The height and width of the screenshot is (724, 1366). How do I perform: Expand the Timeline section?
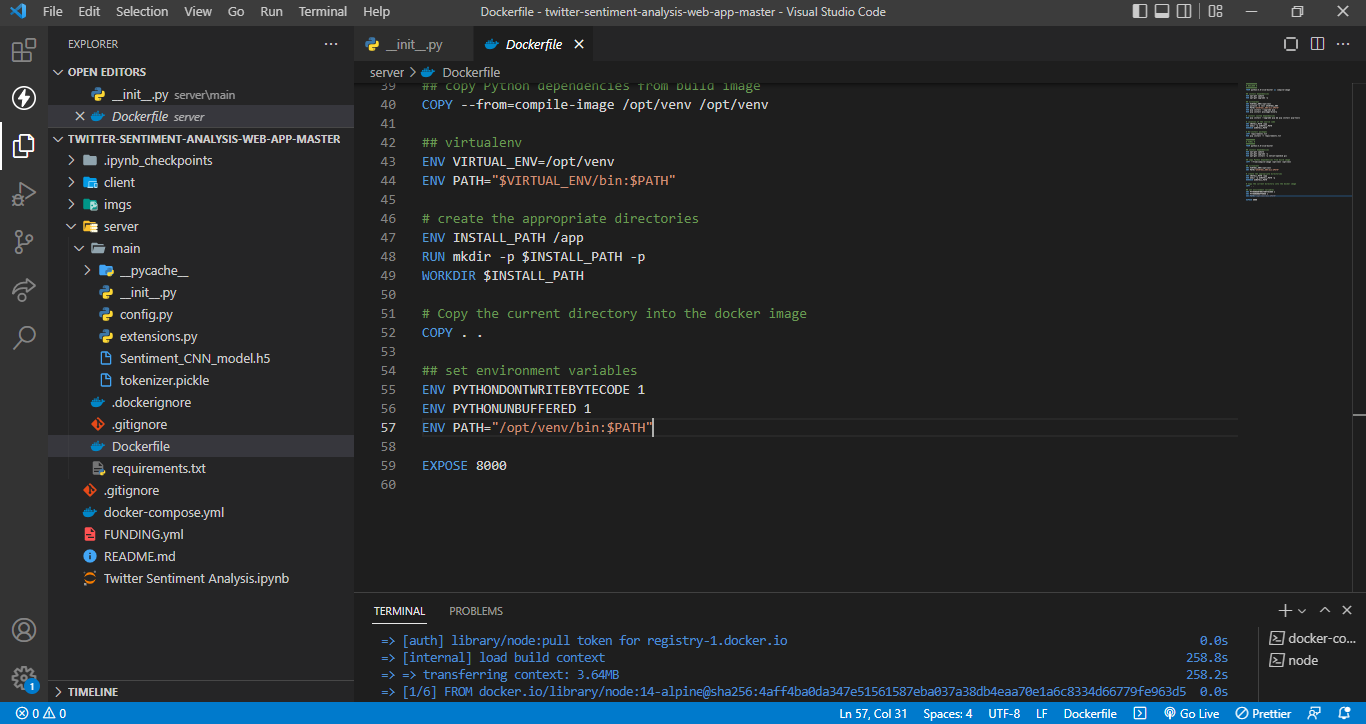[x=201, y=692]
